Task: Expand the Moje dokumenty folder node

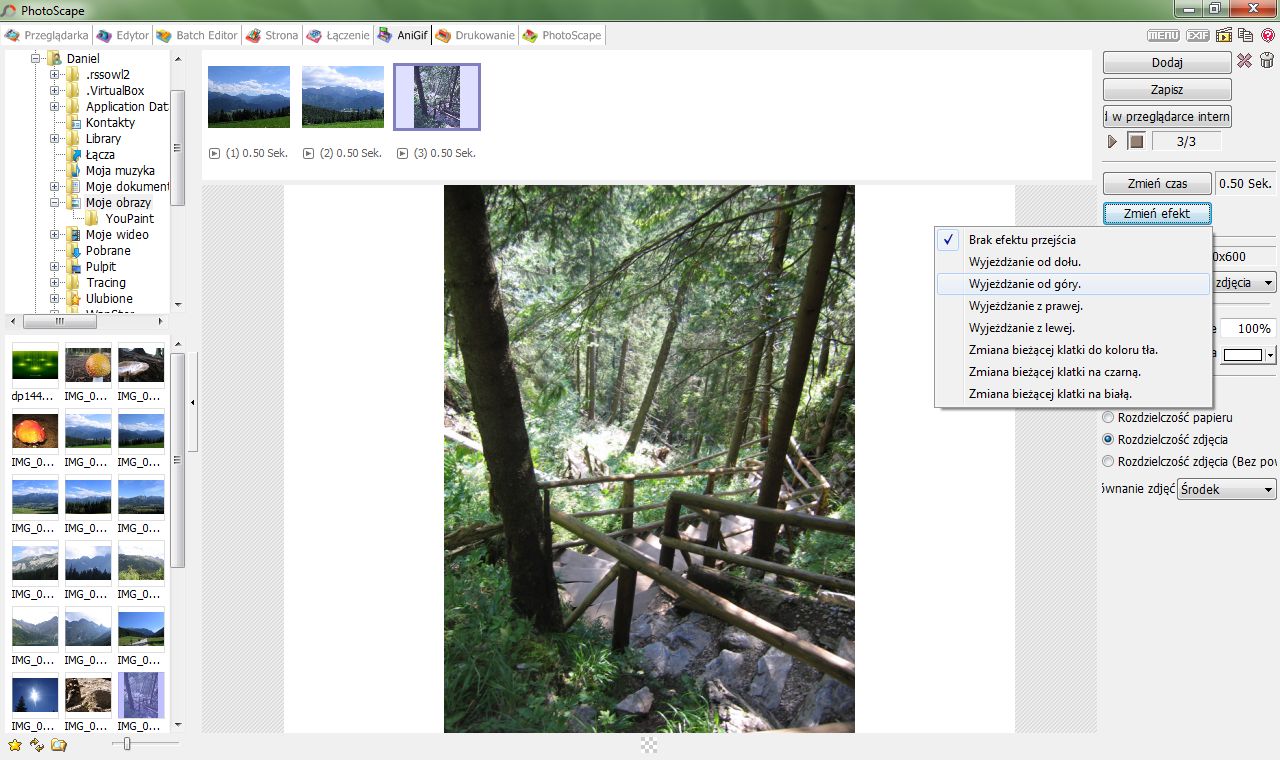Action: pos(55,187)
